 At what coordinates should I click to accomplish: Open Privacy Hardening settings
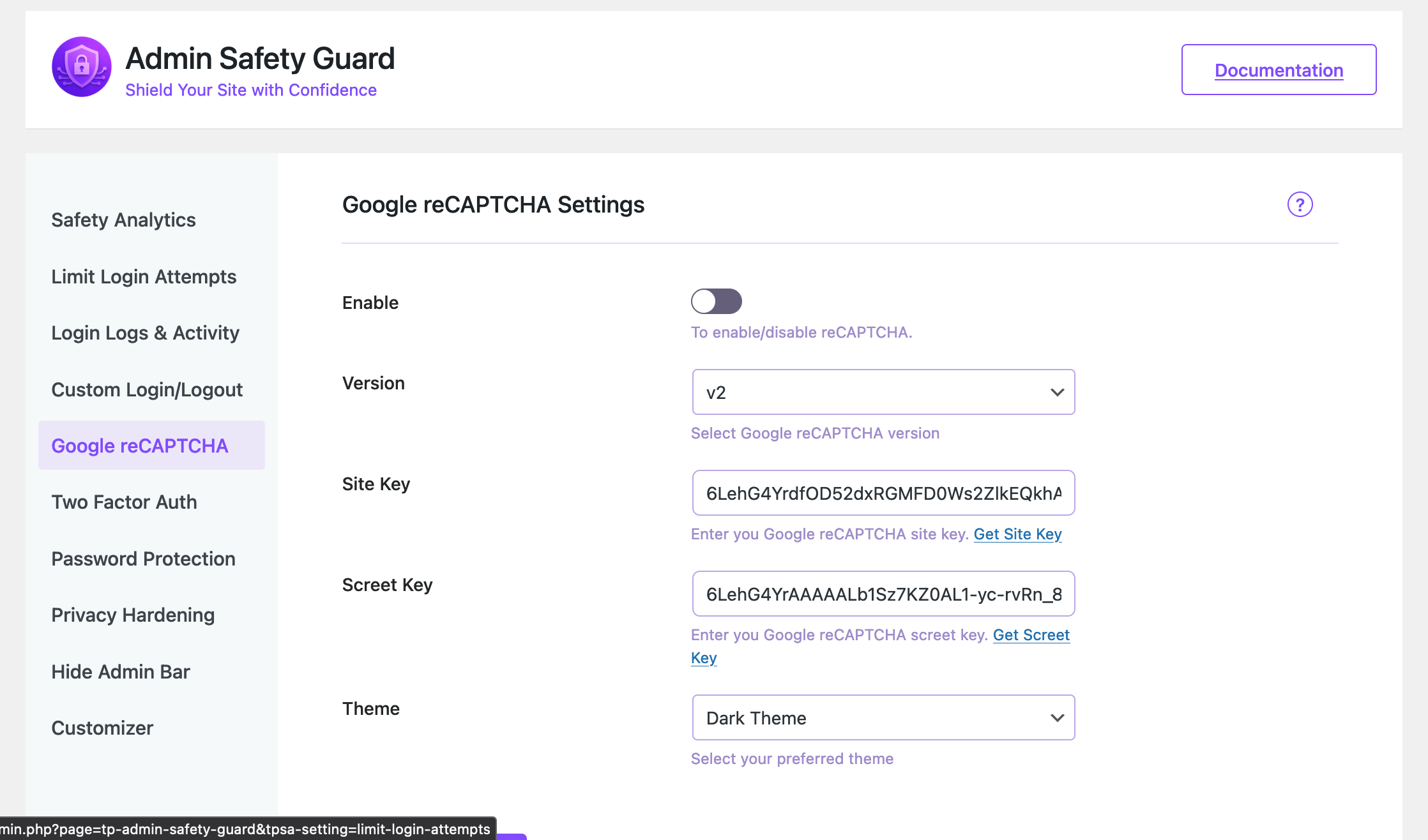[x=133, y=615]
